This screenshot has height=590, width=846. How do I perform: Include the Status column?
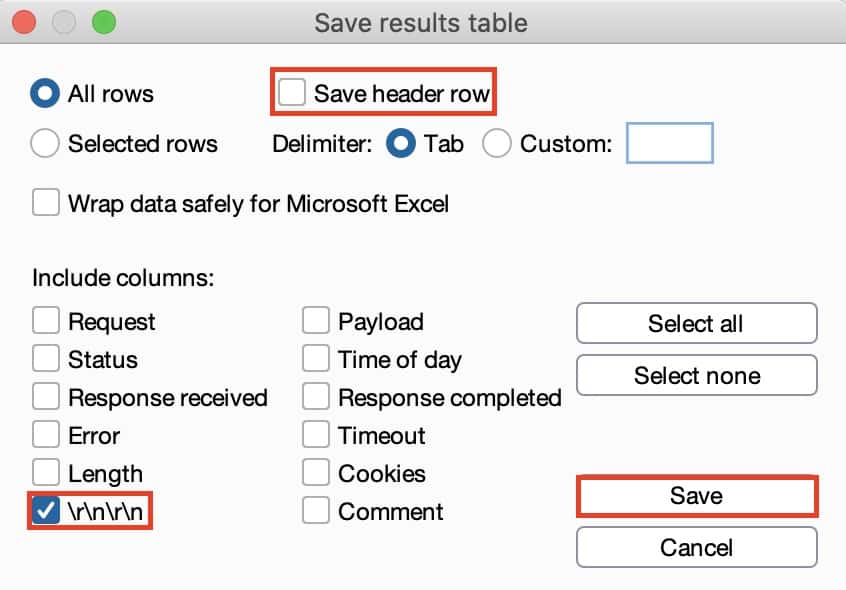click(x=46, y=360)
